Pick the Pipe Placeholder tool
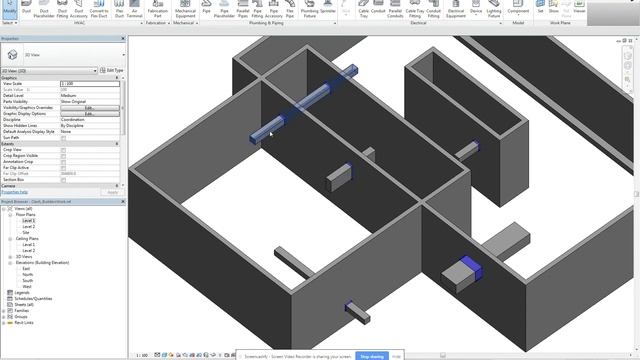Screen dimensions: 640x360 [x=224, y=9]
